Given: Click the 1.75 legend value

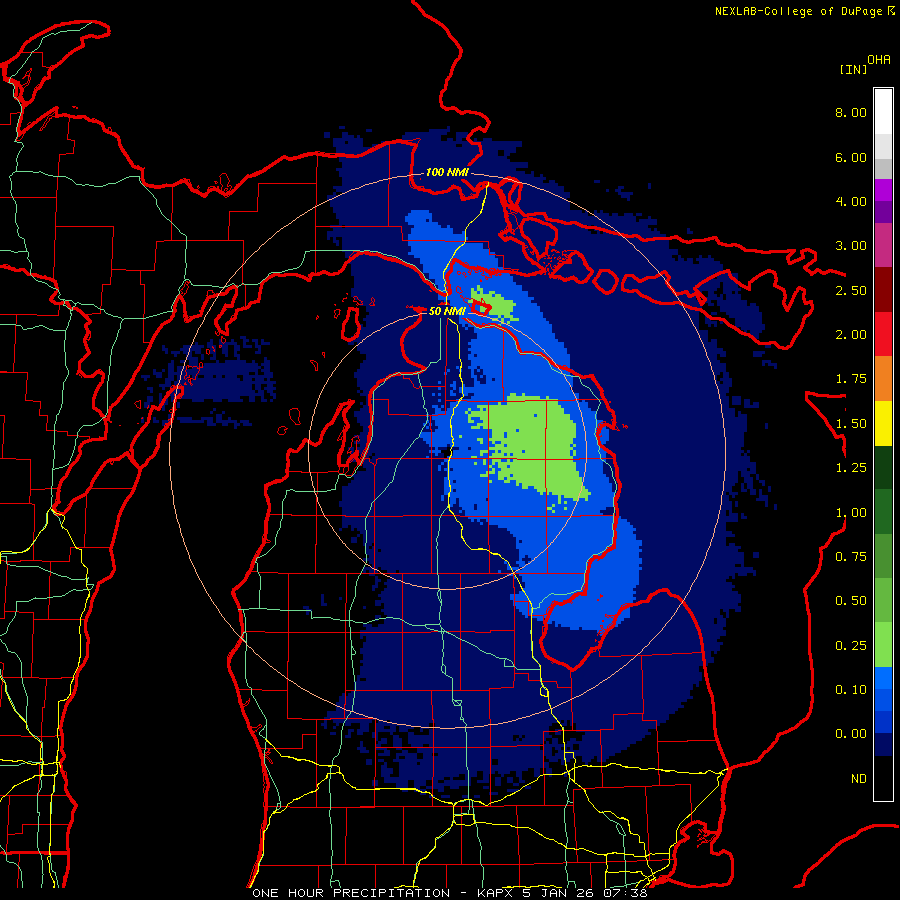Looking at the screenshot, I should [851, 379].
